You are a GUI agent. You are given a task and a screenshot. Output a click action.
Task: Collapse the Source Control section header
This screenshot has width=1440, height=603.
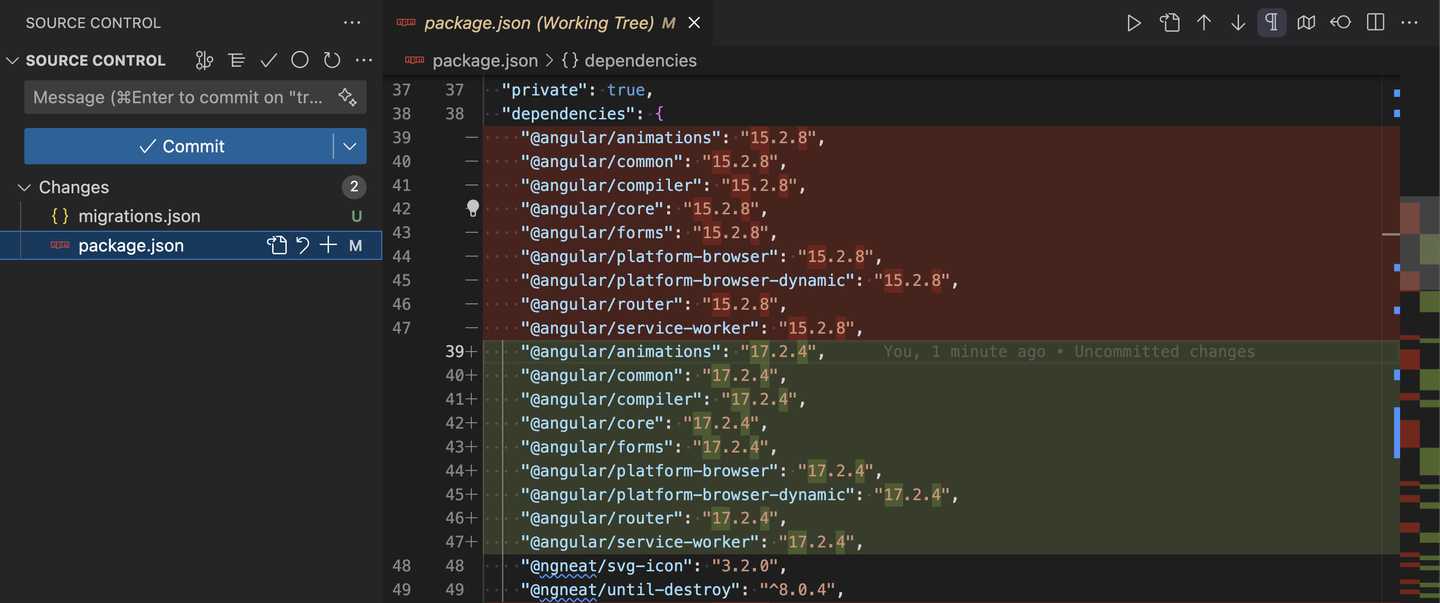click(x=13, y=59)
